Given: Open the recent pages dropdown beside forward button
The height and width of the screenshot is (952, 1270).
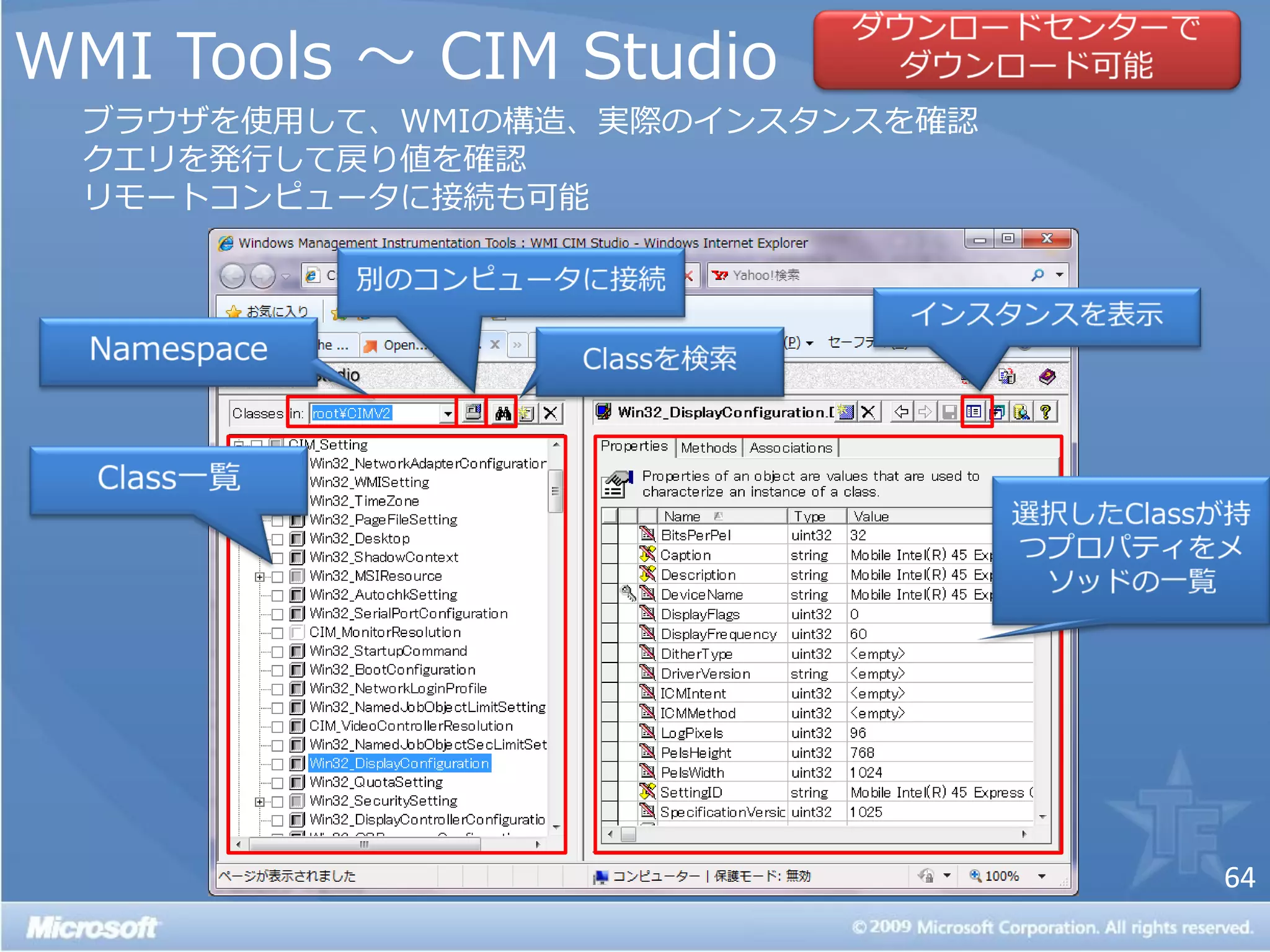Looking at the screenshot, I should coord(285,276).
